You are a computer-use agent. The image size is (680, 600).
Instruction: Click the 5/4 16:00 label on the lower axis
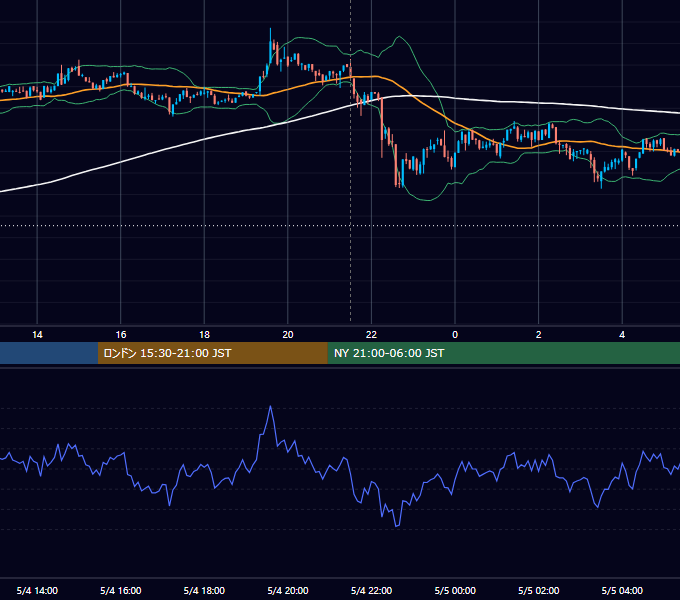(121, 590)
